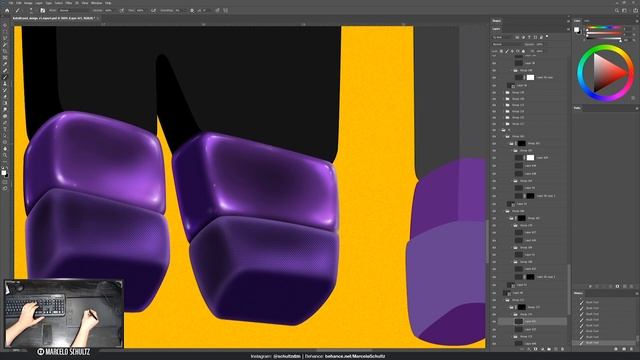Add layer style fx at Layers panel bottom
Viewport: 640px width, 360px height.
click(x=529, y=349)
